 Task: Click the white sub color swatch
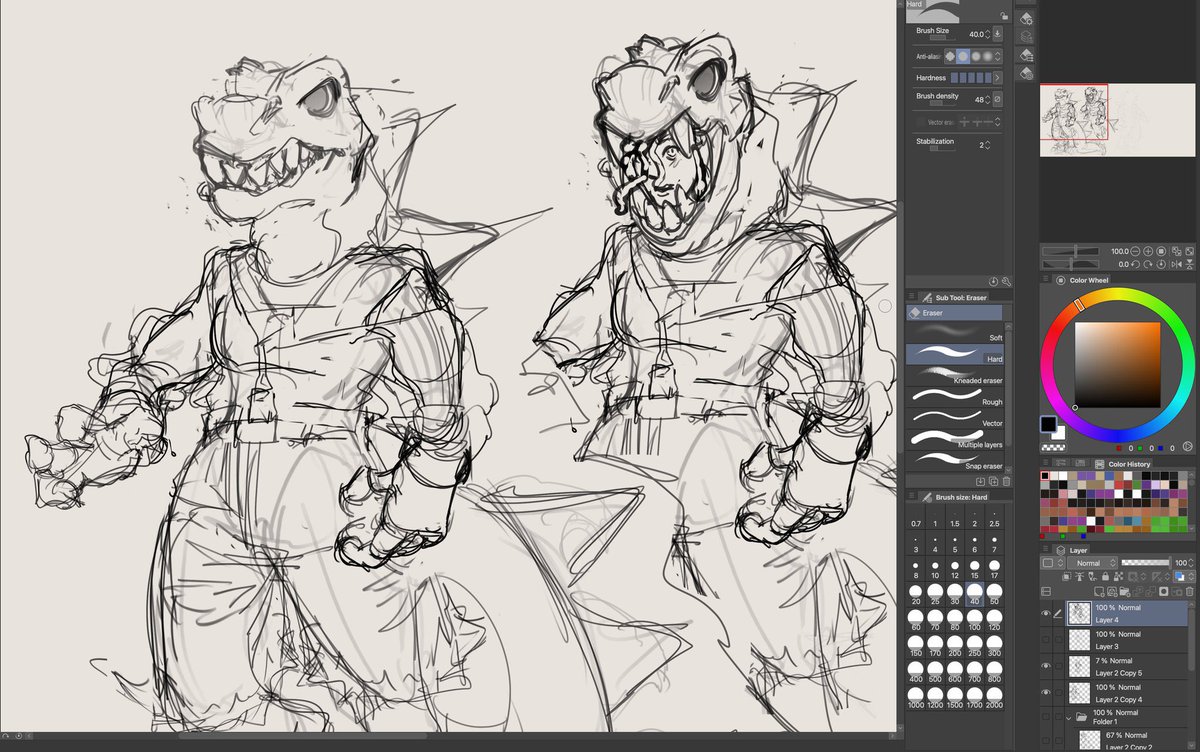(1058, 435)
